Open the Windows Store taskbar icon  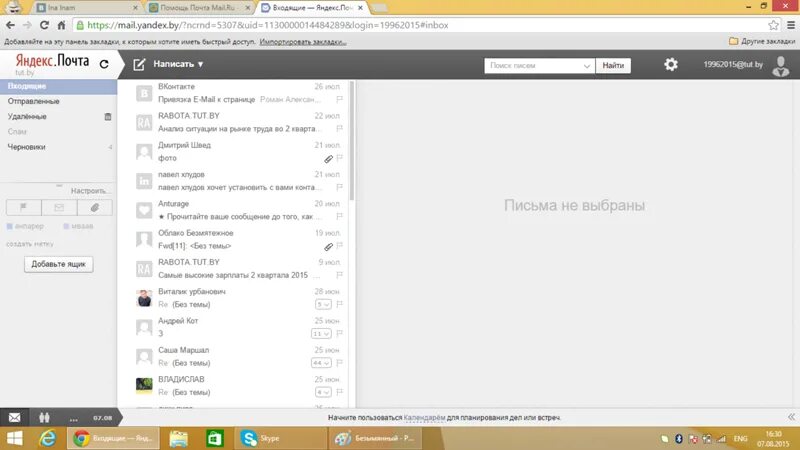pyautogui.click(x=214, y=438)
